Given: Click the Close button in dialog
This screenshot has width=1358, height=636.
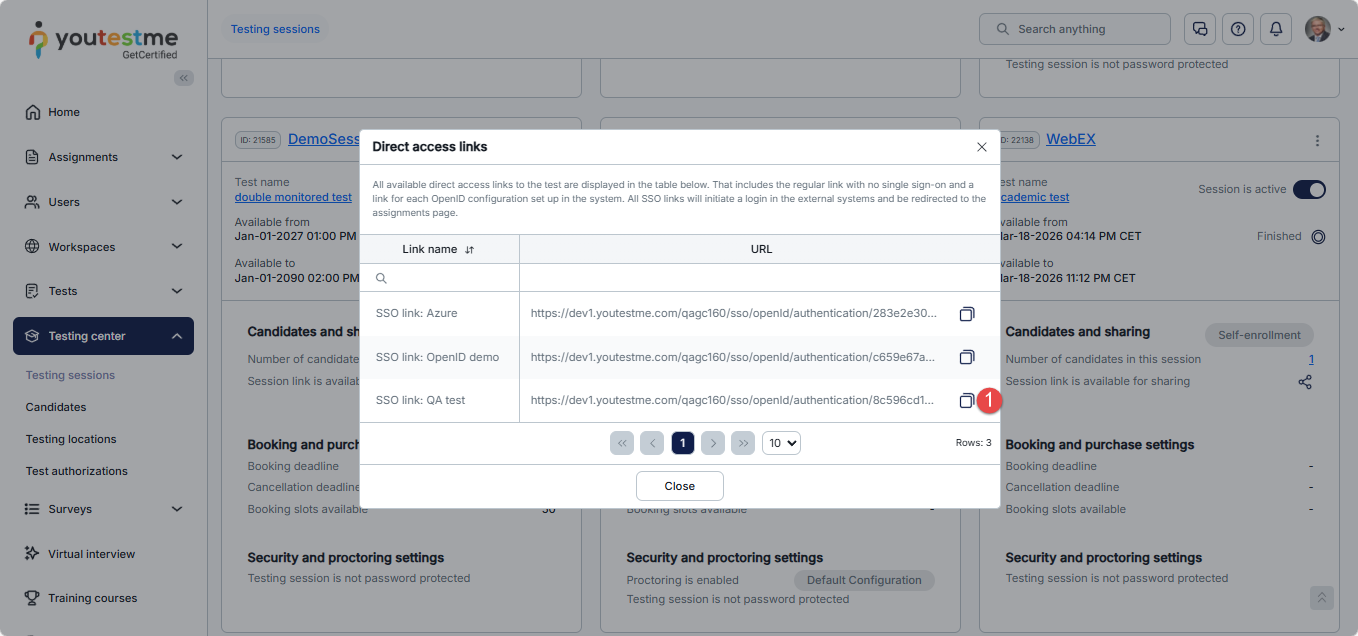Looking at the screenshot, I should click(x=679, y=486).
